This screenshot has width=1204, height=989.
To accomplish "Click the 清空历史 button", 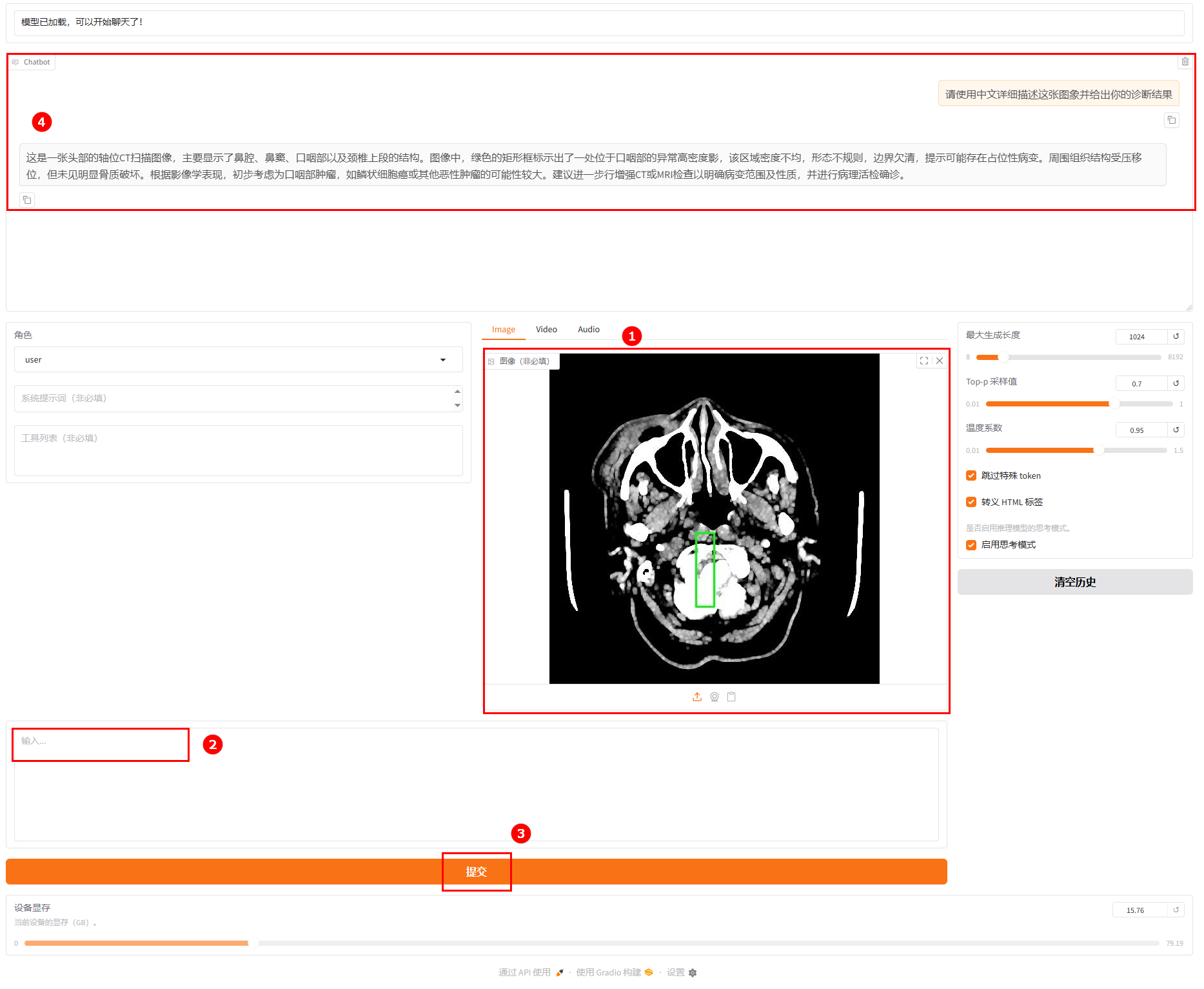I will point(1074,582).
